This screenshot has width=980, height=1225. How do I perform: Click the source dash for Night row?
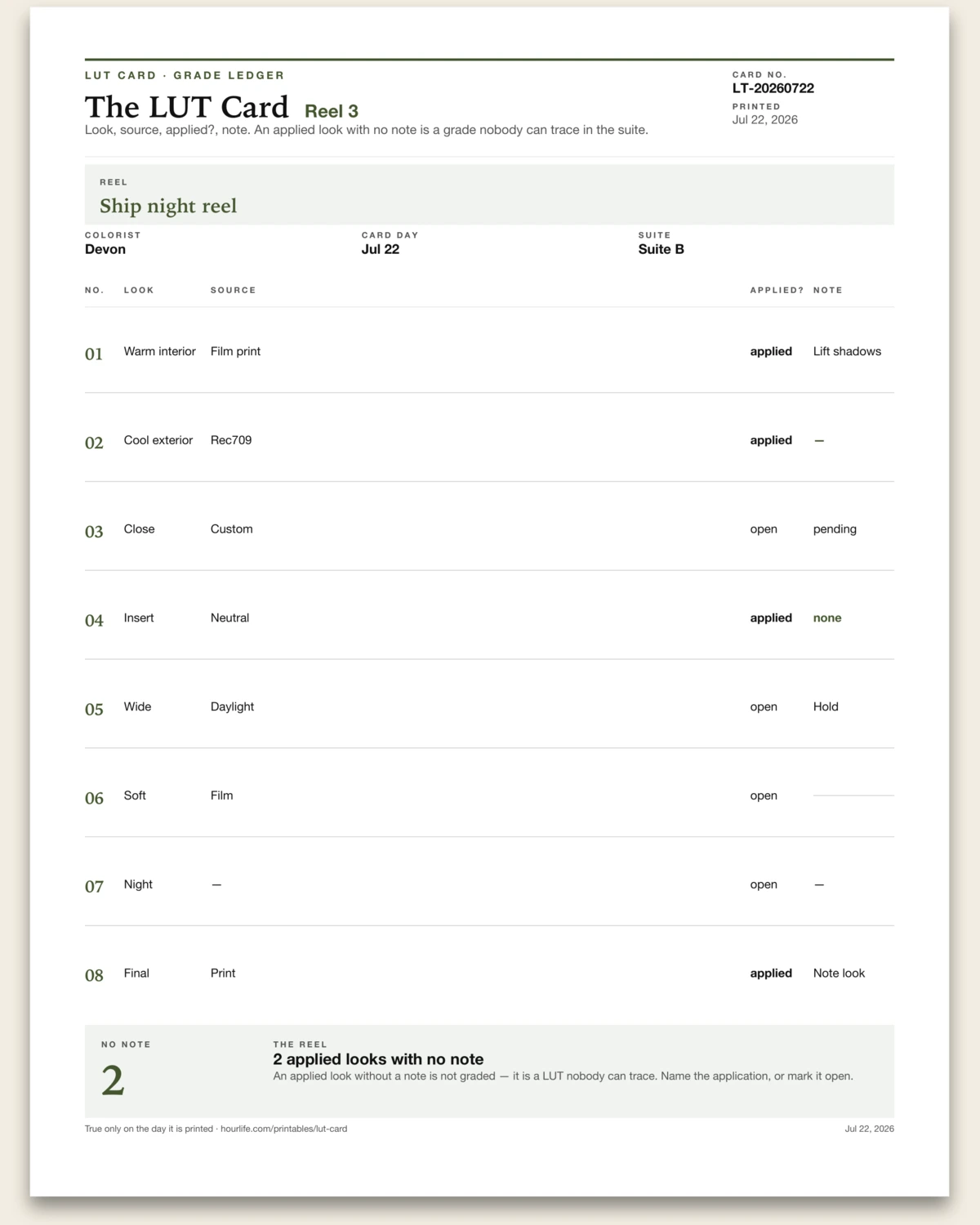click(216, 884)
